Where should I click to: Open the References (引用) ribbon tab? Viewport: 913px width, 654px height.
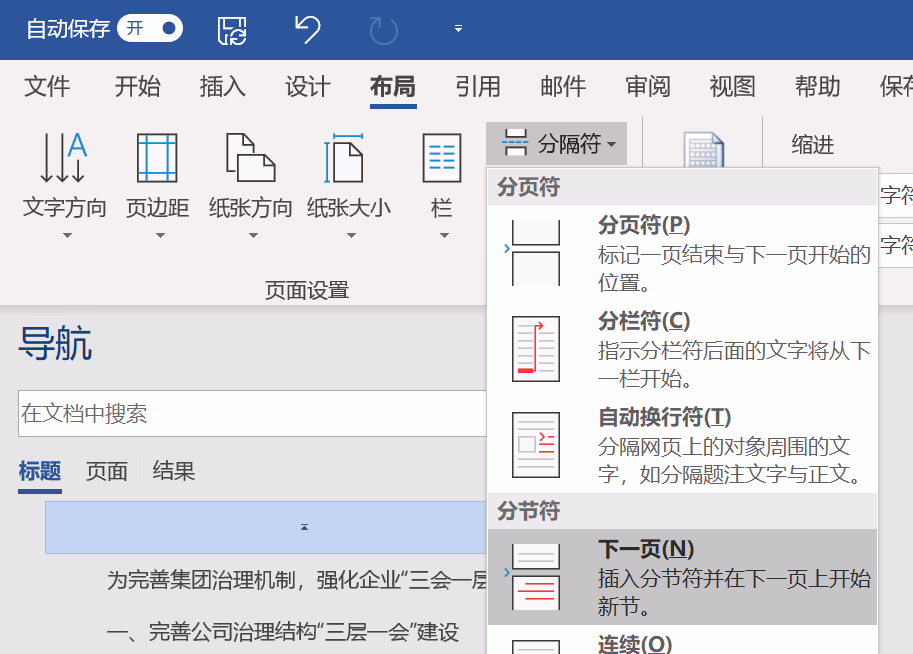477,87
